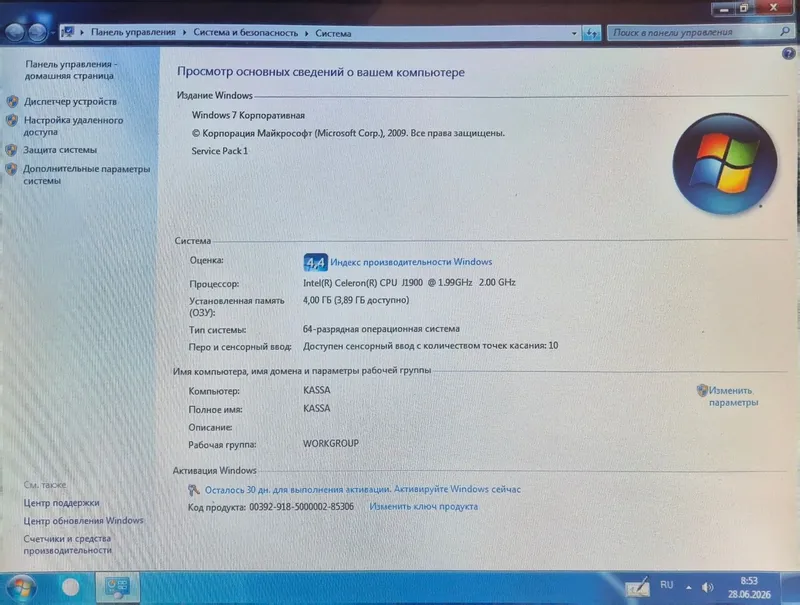Open recent pages dropdown beside navigation arrows
The height and width of the screenshot is (605, 800).
[x=53, y=33]
